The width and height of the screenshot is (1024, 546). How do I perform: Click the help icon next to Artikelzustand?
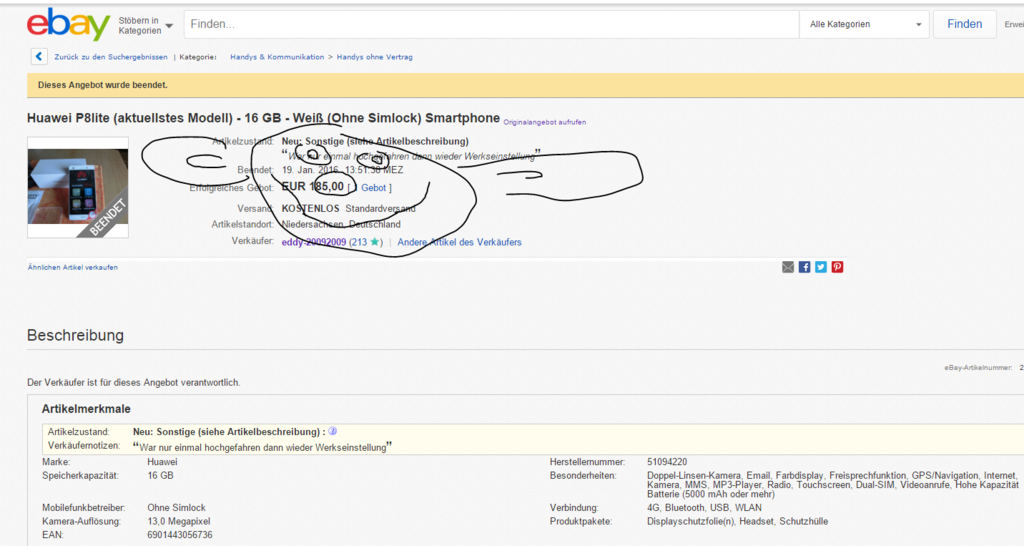point(332,431)
